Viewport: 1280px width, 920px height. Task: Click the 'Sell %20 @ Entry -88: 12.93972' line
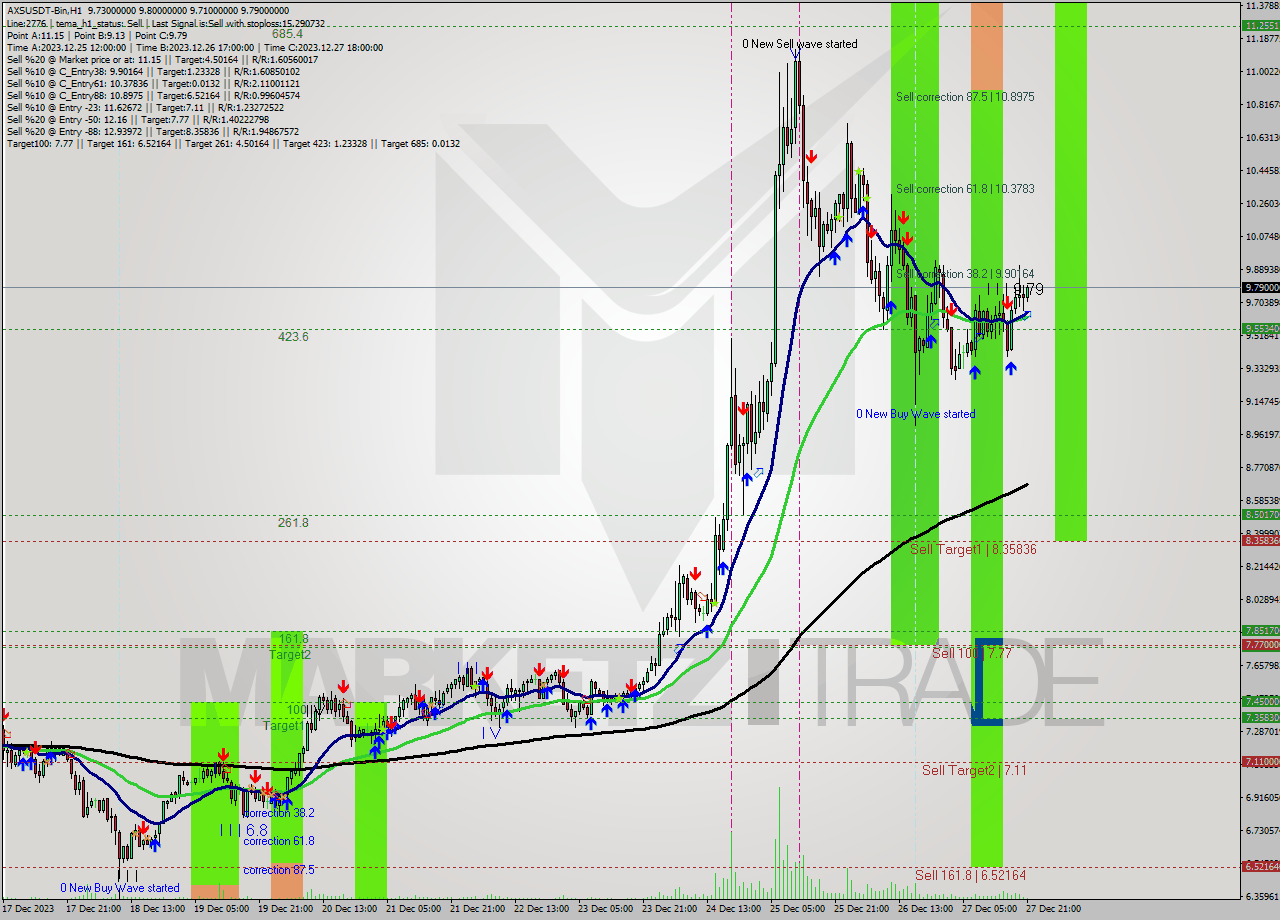pyautogui.click(x=153, y=132)
